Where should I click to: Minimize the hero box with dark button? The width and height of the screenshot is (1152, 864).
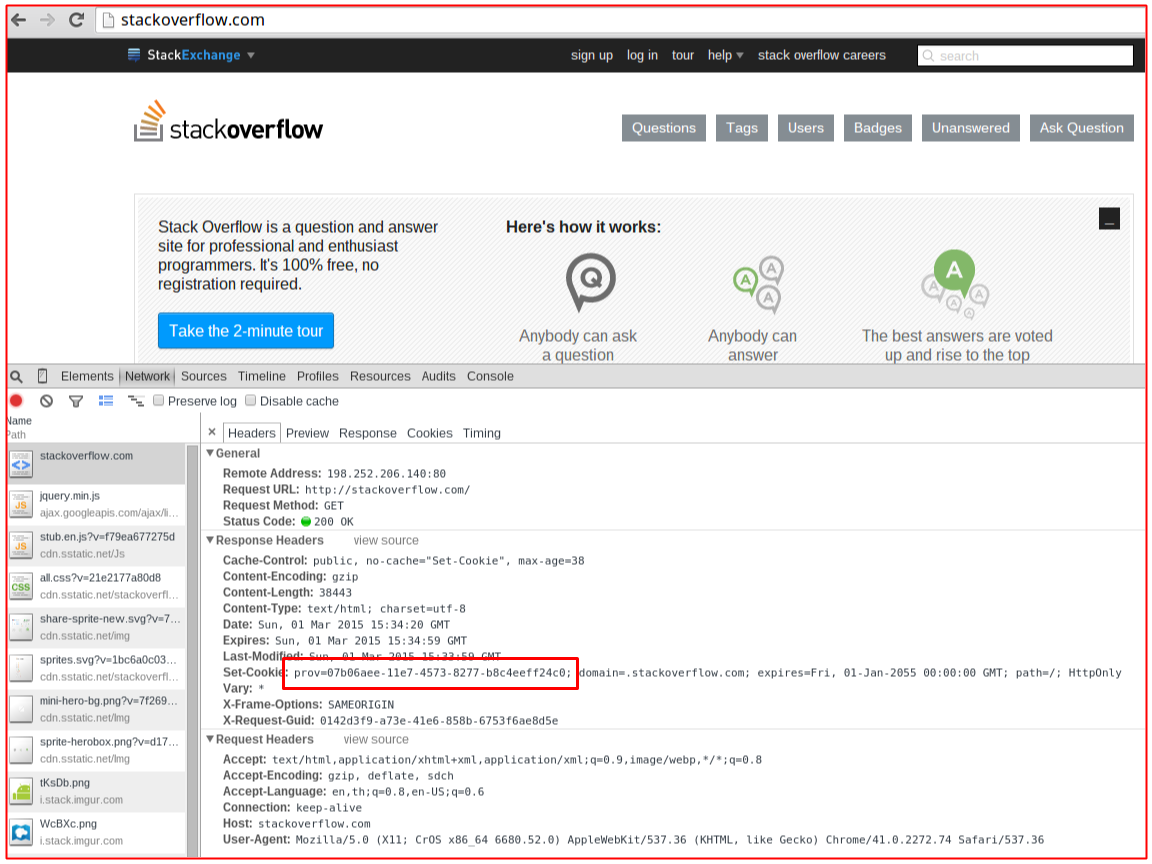click(x=1109, y=218)
